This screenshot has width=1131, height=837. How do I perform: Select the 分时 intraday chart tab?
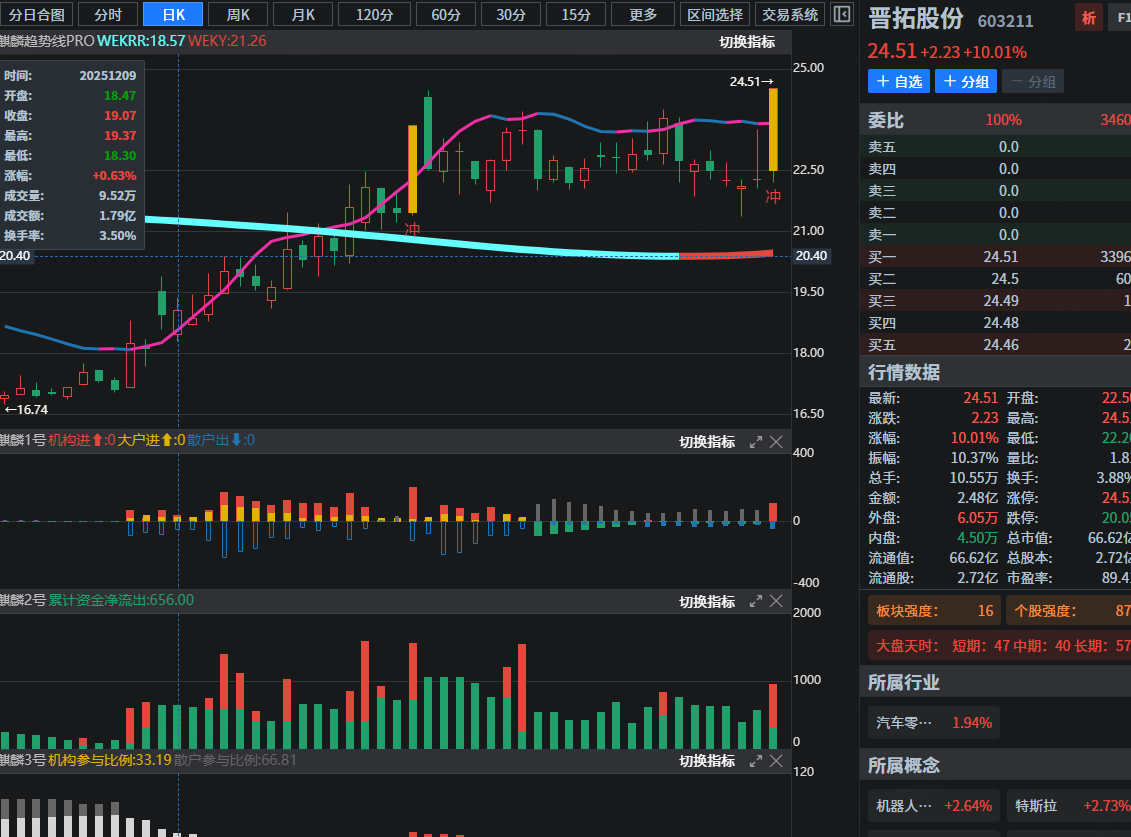tap(107, 14)
